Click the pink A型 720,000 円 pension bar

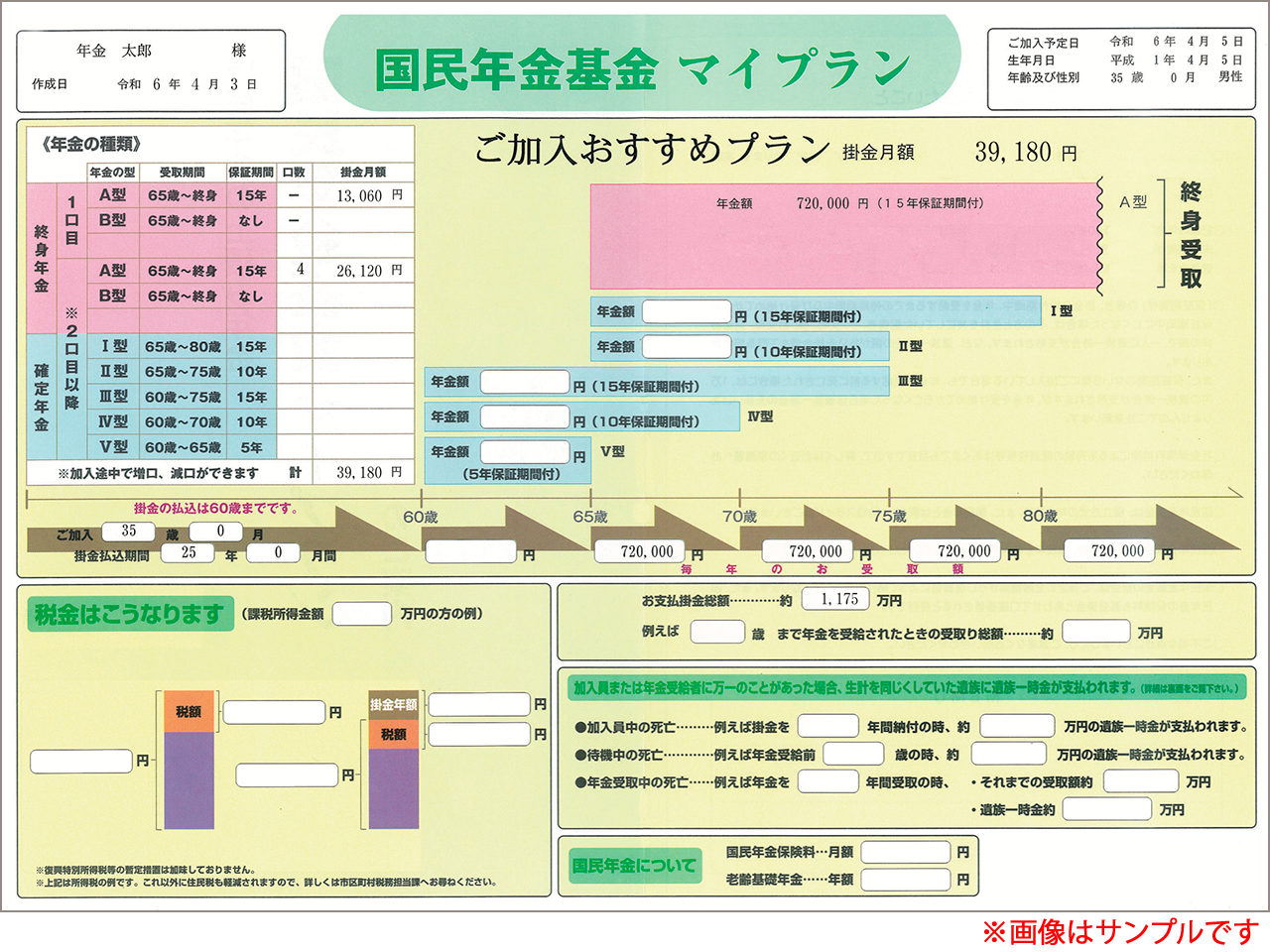click(x=845, y=236)
